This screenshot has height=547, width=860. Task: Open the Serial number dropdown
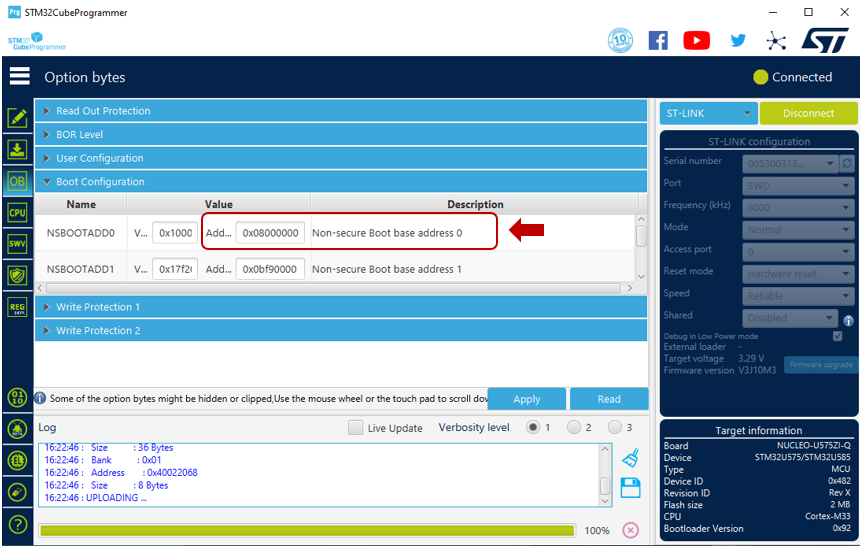coord(790,163)
